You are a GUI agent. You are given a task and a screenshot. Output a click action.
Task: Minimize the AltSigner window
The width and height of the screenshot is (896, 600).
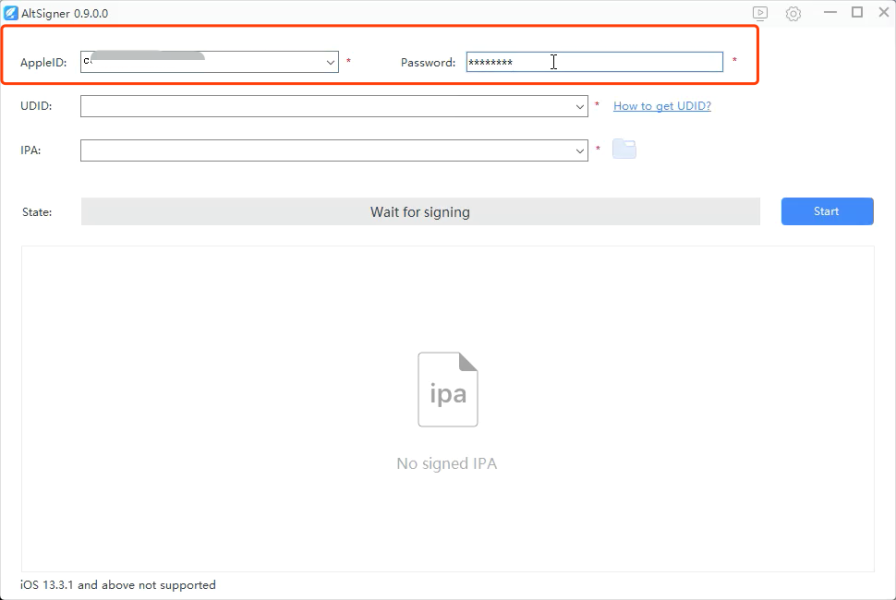point(830,12)
